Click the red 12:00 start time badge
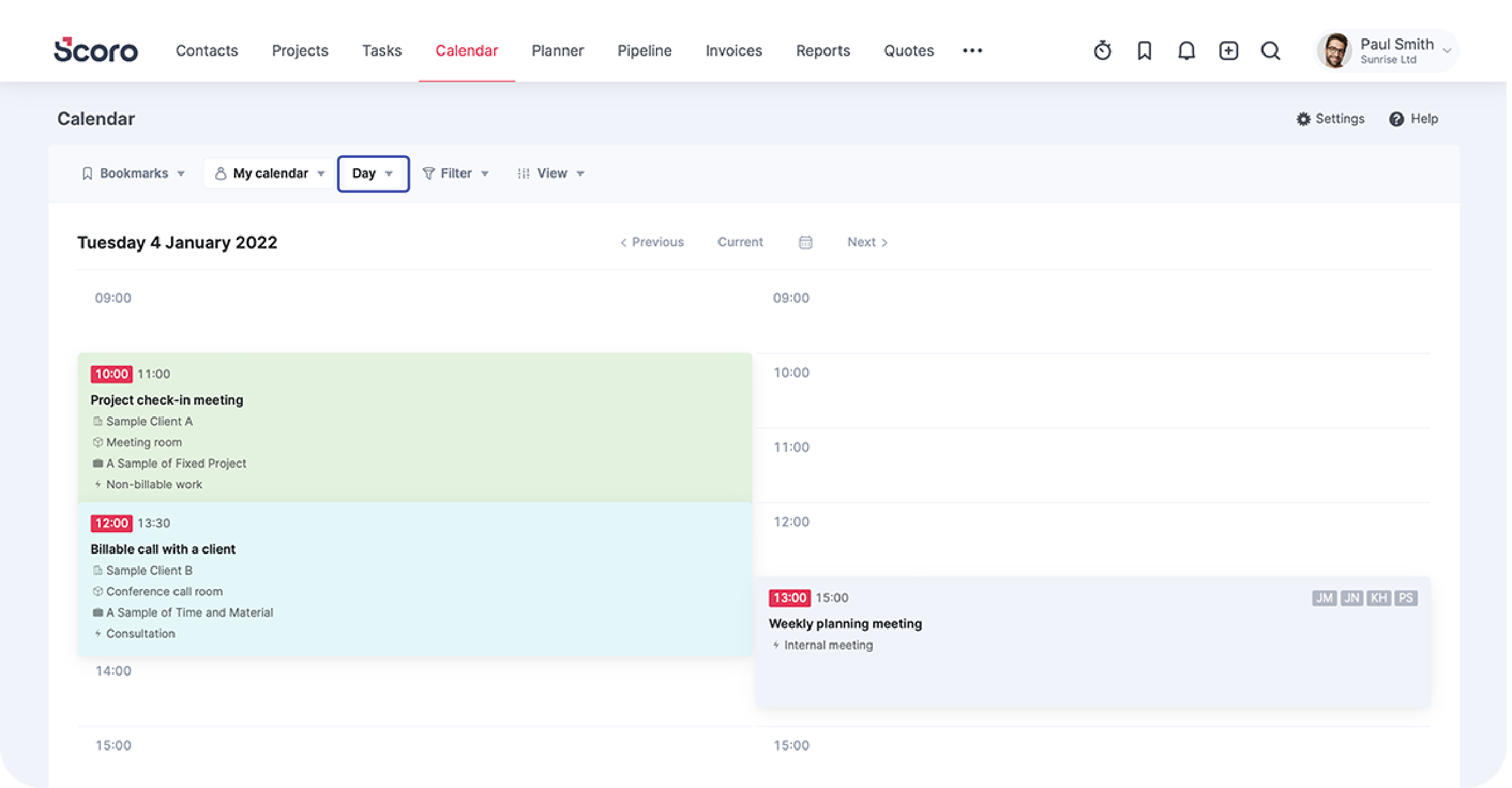The image size is (1512, 788). coord(111,523)
